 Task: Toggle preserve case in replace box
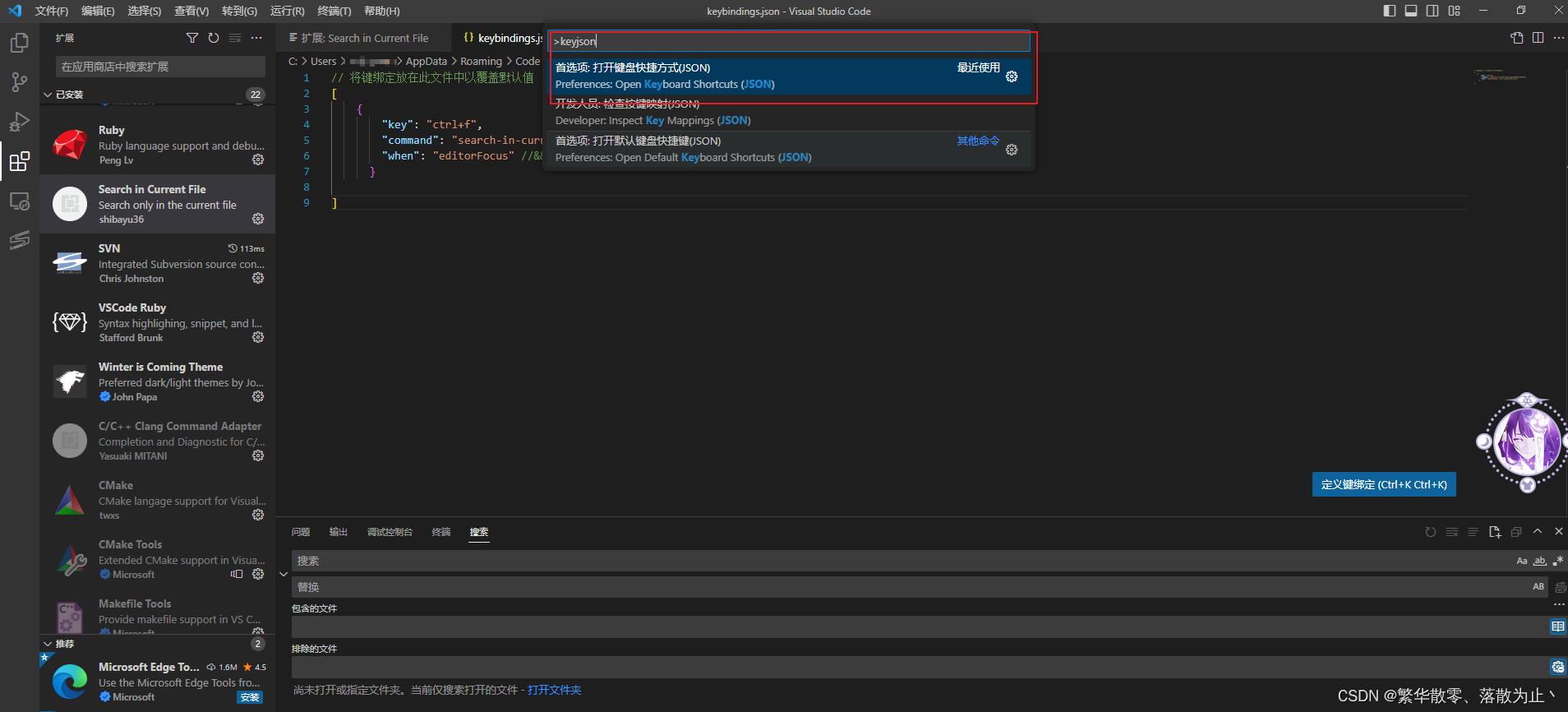coord(1538,587)
